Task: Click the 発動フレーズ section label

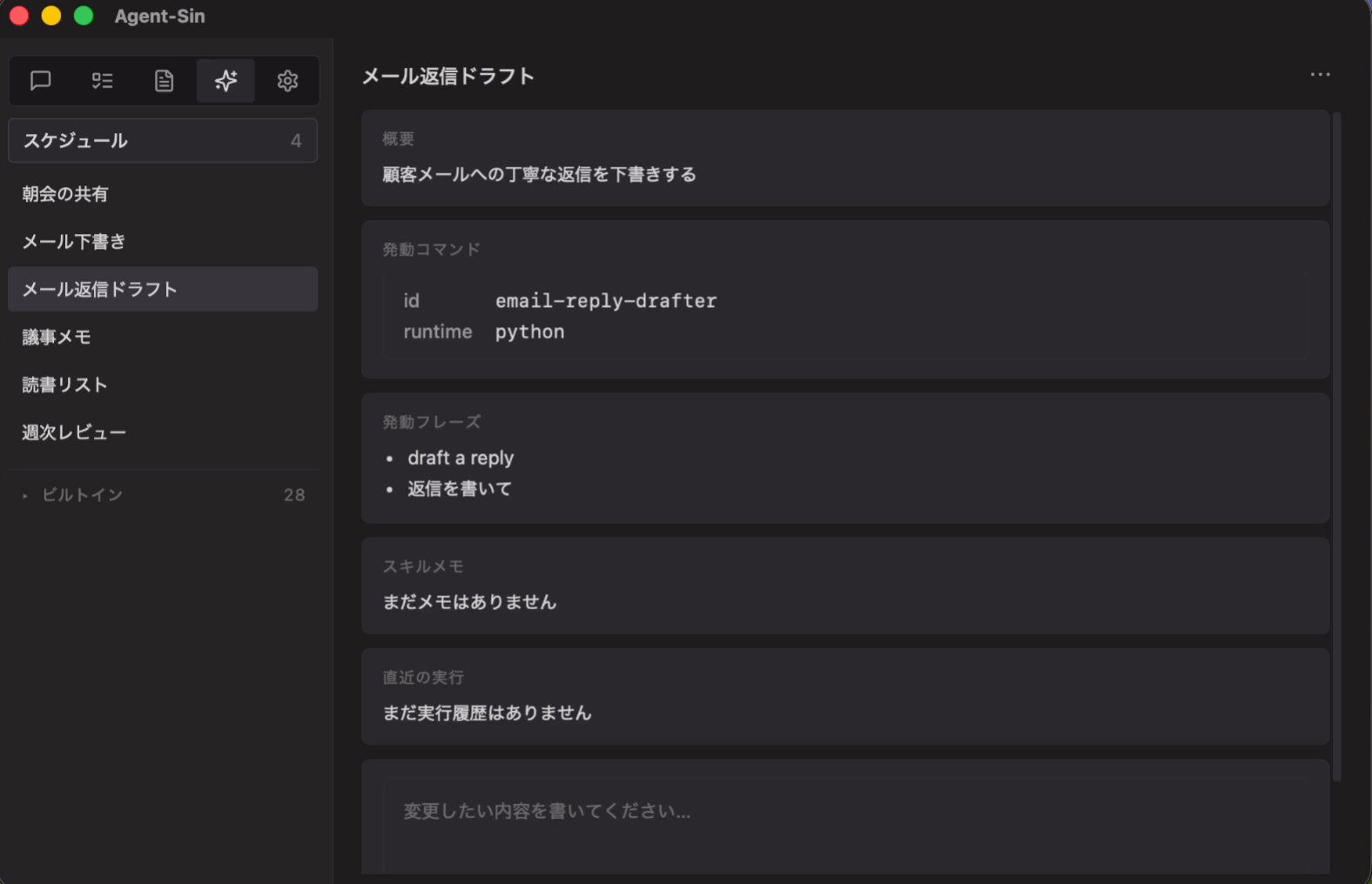Action: tap(431, 422)
